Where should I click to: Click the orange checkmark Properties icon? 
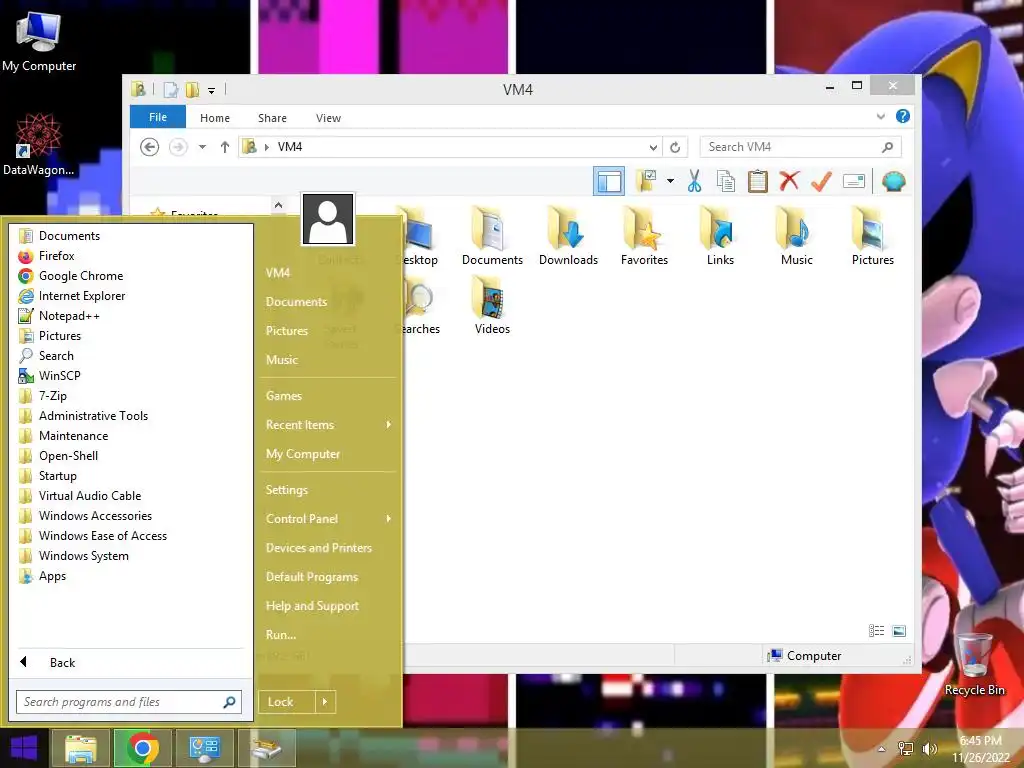tap(821, 181)
